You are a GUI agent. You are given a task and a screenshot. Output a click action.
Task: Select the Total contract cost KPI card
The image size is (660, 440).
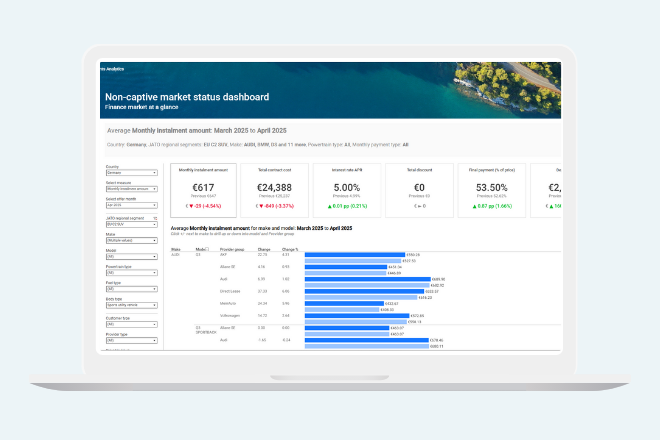275,190
